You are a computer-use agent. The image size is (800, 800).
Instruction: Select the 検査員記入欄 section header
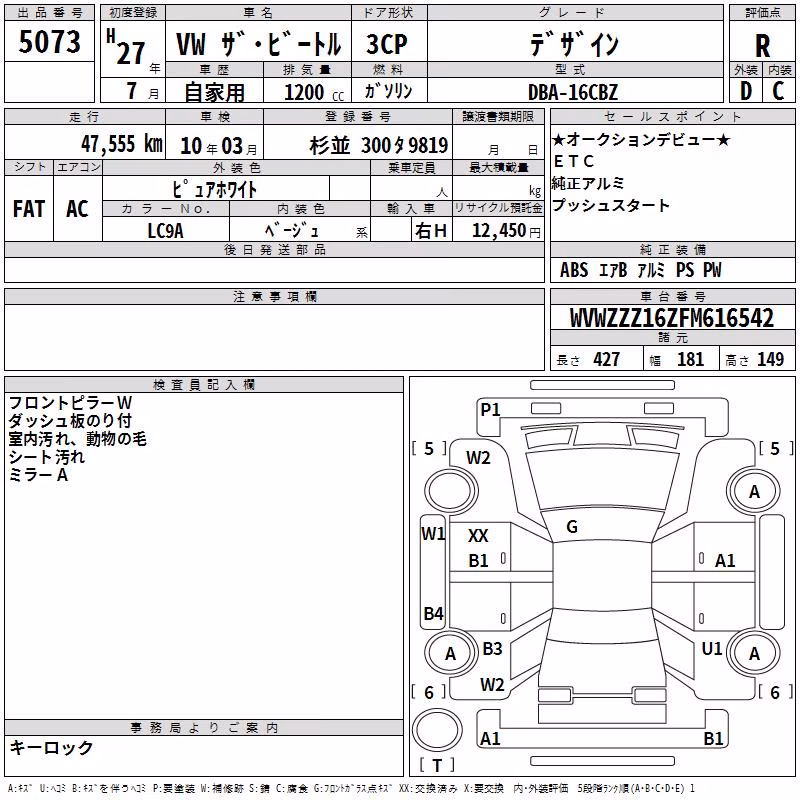point(204,385)
